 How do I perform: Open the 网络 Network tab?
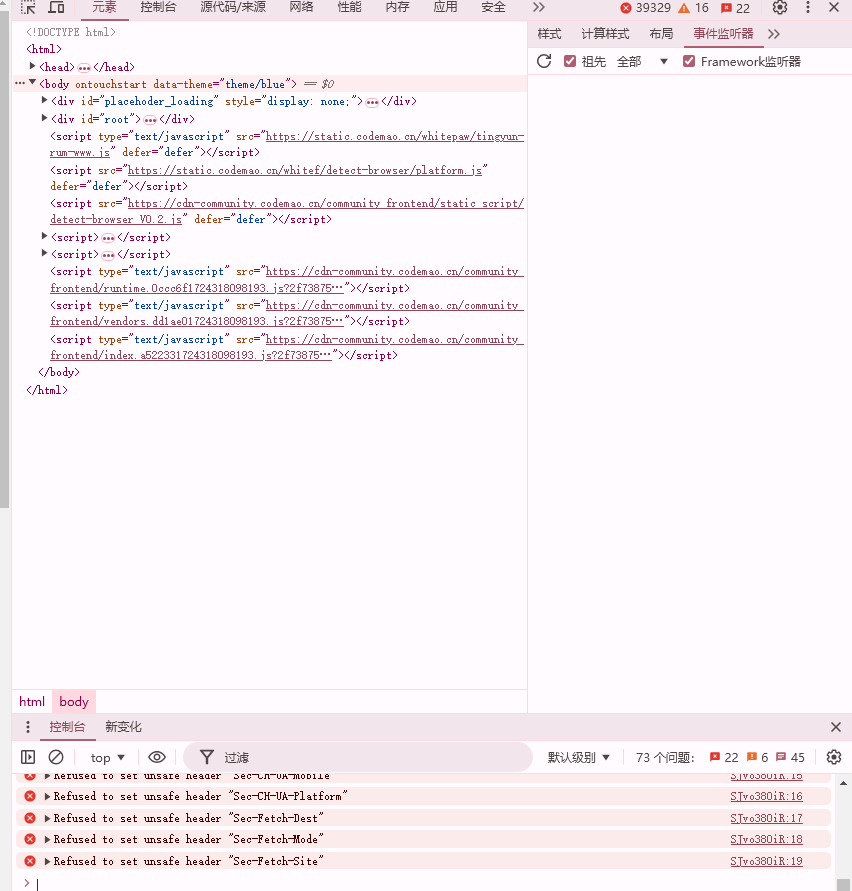301,7
